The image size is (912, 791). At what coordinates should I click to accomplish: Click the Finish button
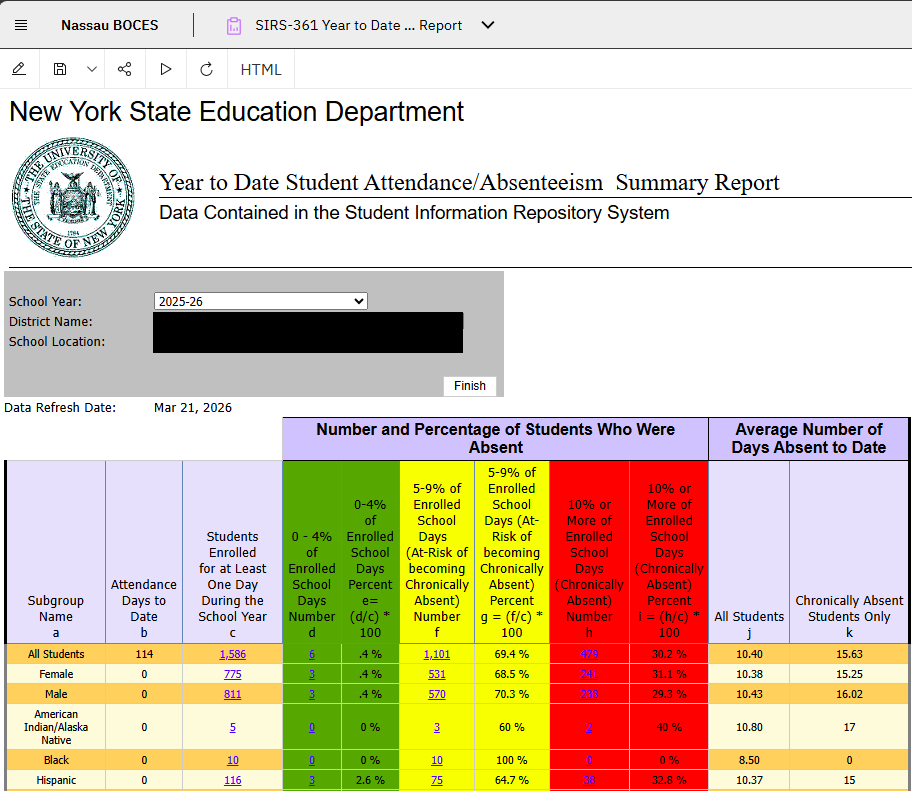(x=470, y=386)
